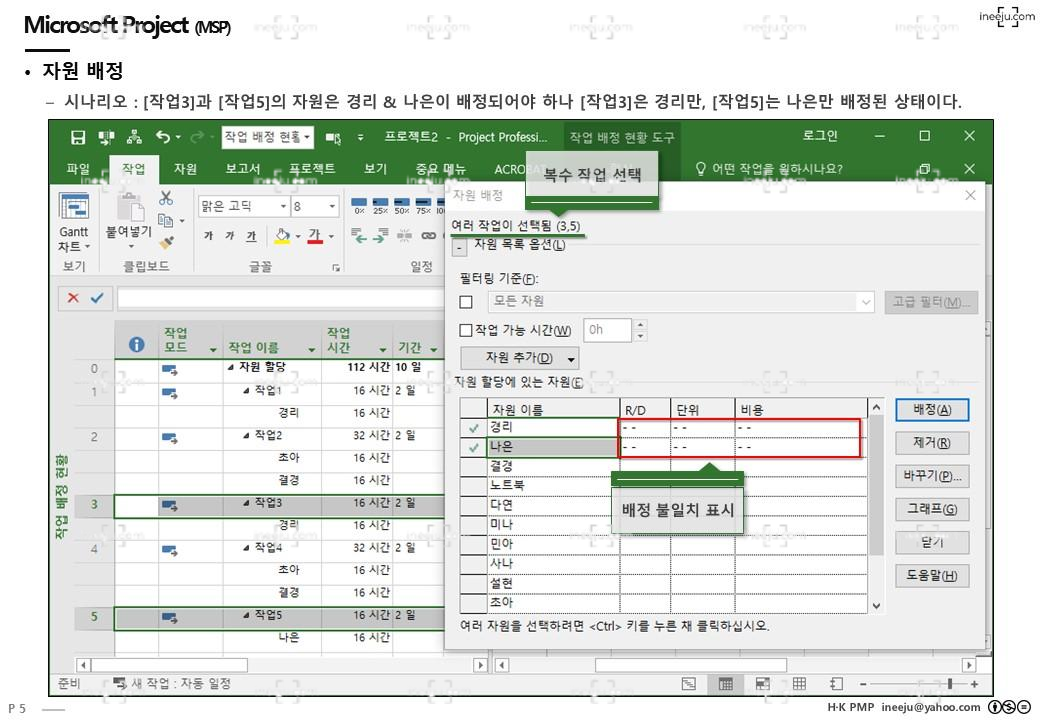Viewport: 1040px width, 720px height.
Task: Apply underline formatting with underlined 가
Action: pos(251,235)
